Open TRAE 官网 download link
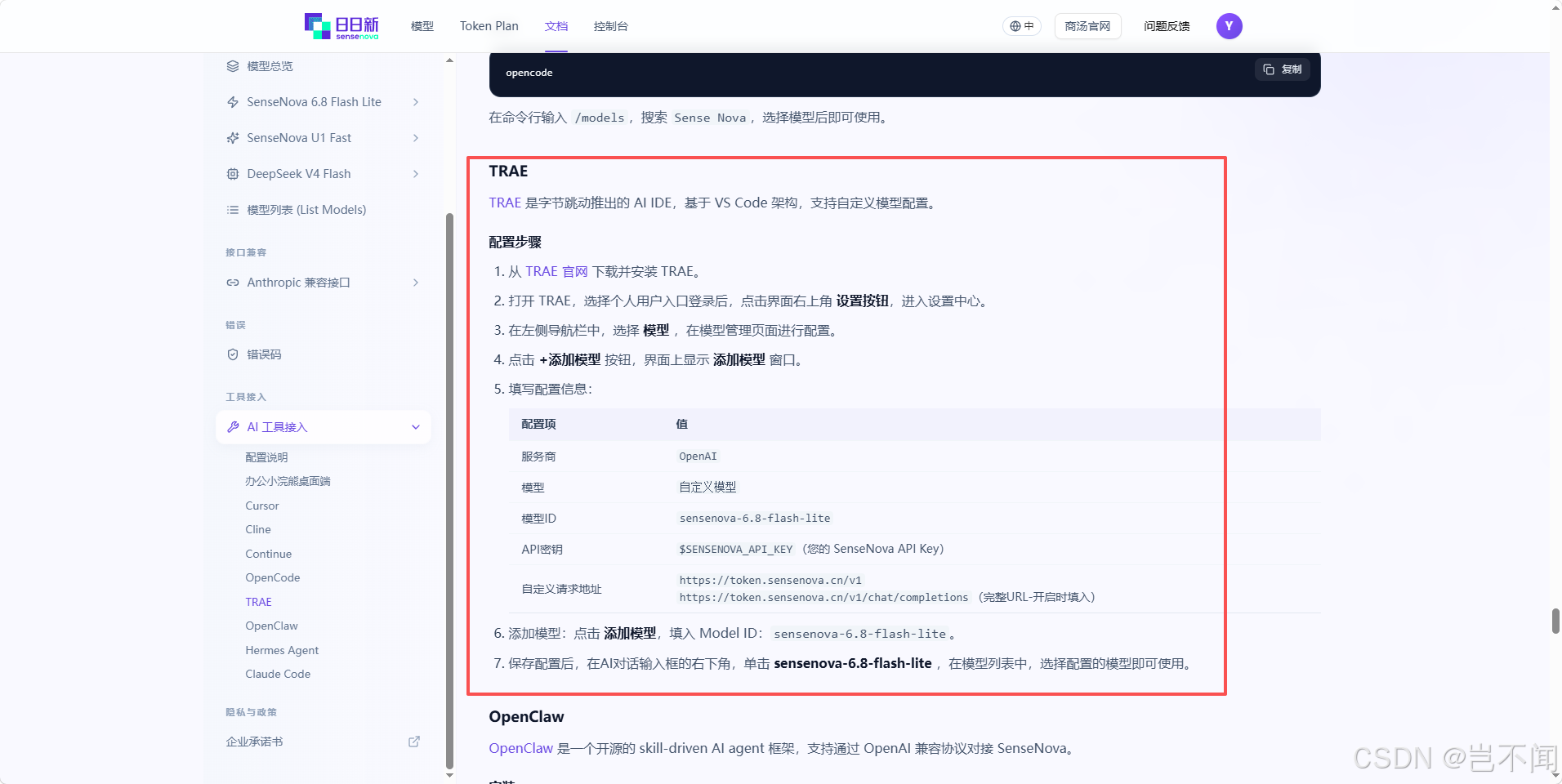Screen dimensions: 1562x784 coord(556,271)
